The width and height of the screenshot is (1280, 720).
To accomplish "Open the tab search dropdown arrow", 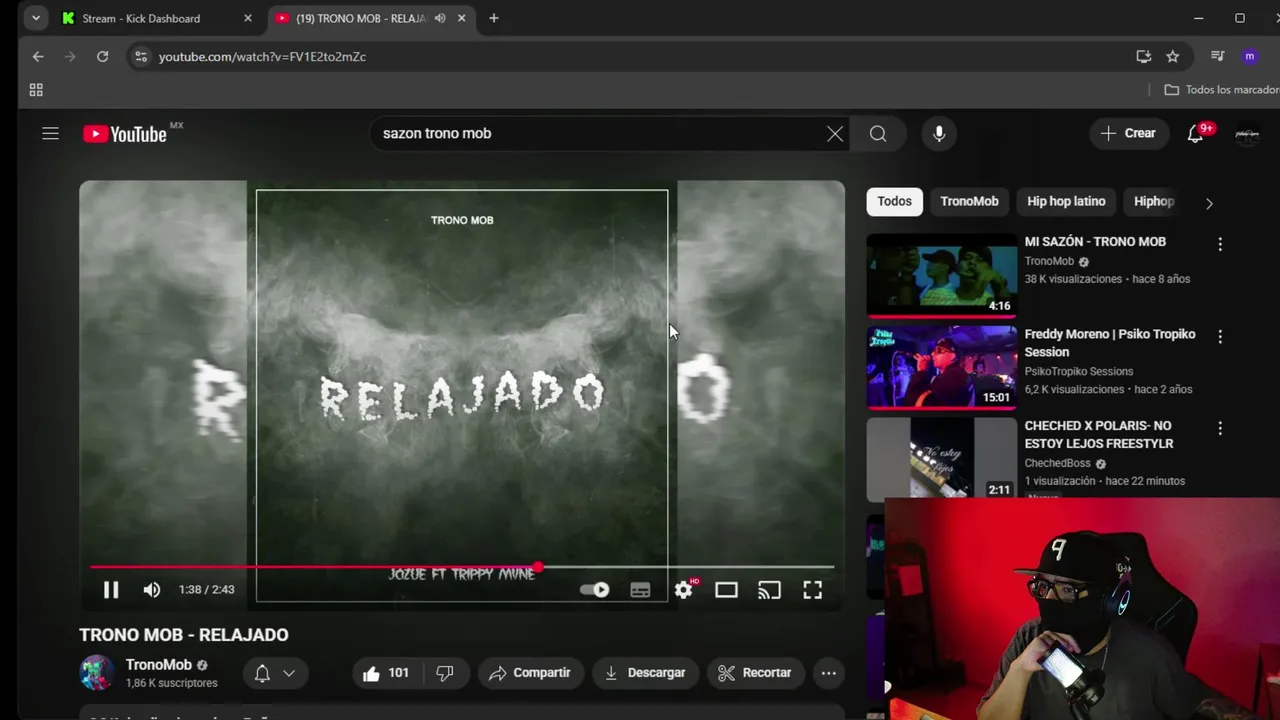I will point(36,18).
